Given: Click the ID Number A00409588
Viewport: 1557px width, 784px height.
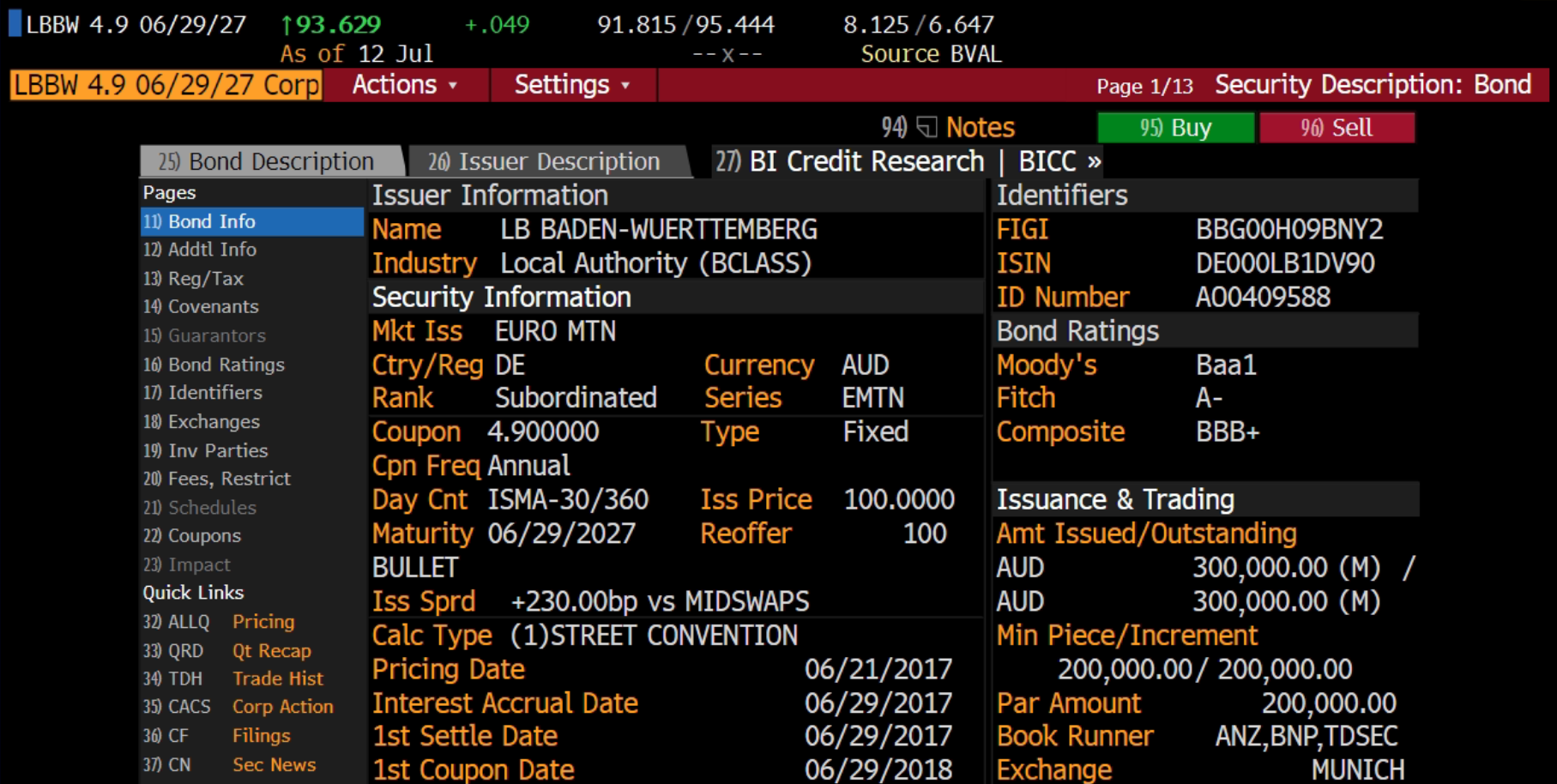Looking at the screenshot, I should point(1263,298).
